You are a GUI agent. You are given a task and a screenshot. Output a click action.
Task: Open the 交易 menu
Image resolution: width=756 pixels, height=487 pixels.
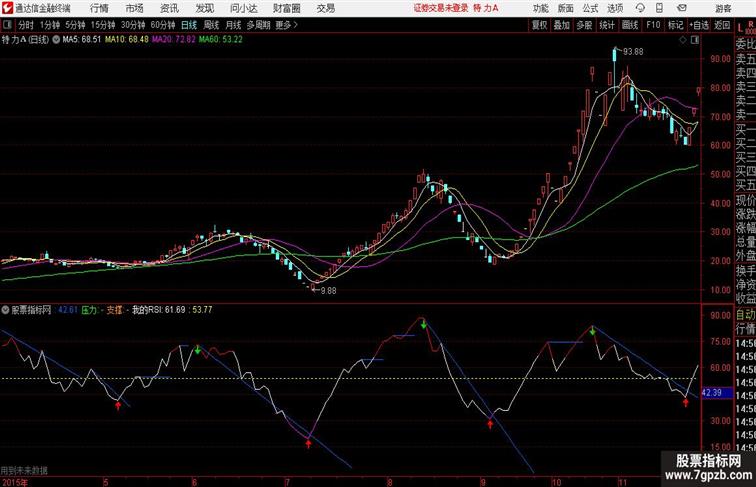tap(326, 8)
